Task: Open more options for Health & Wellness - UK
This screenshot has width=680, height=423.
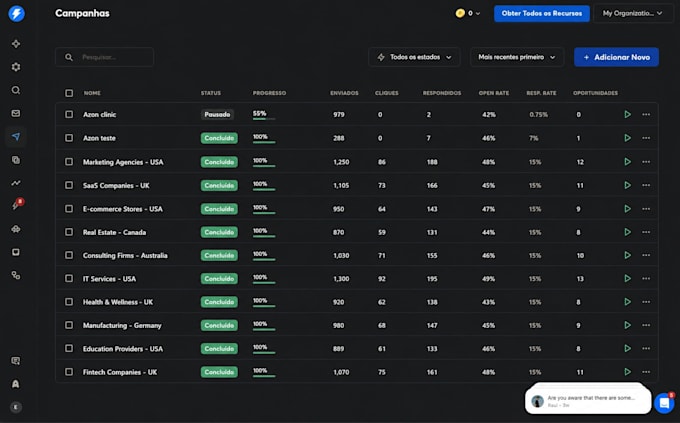Action: pos(646,302)
